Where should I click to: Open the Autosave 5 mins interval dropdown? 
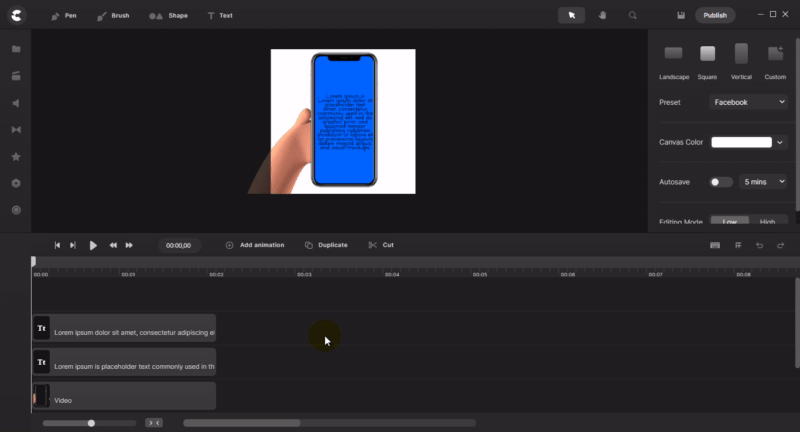coord(763,182)
